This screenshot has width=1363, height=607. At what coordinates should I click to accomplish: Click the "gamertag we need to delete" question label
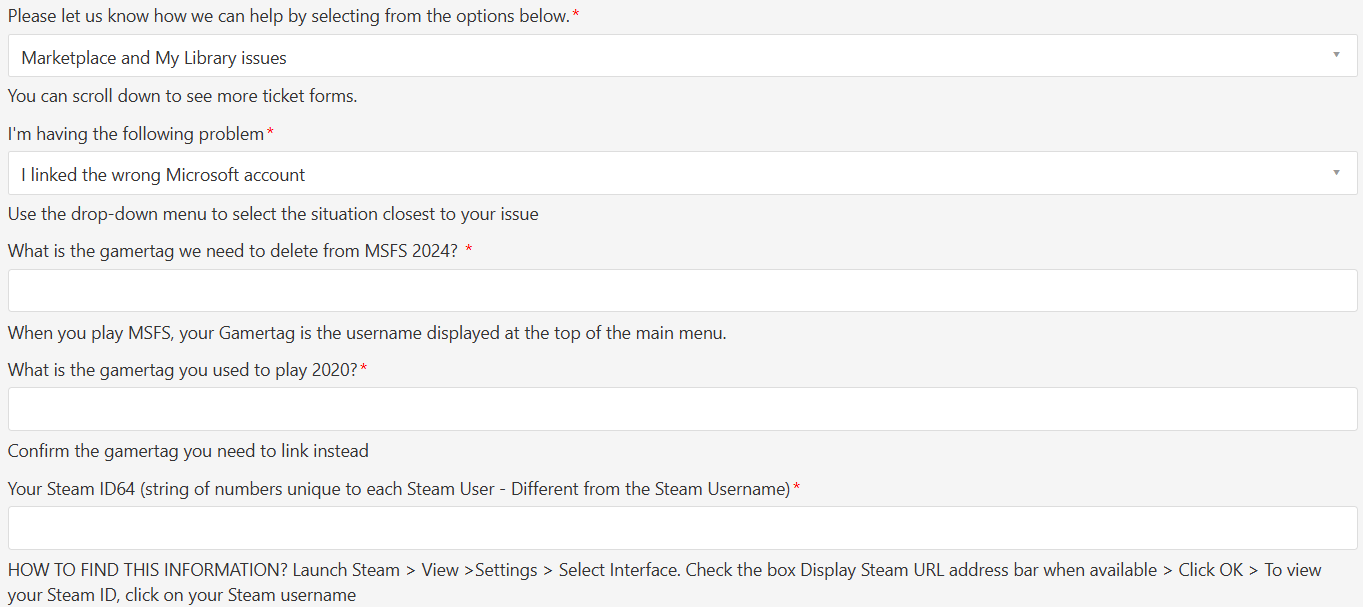(x=232, y=251)
